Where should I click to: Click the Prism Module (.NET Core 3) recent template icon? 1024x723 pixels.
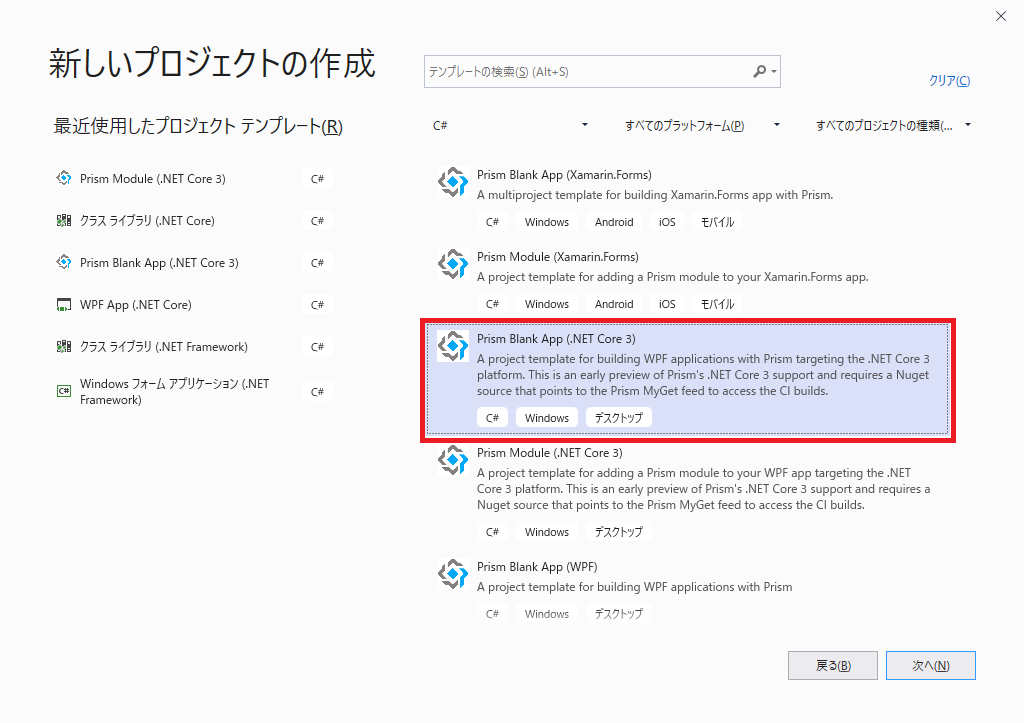pyautogui.click(x=63, y=178)
